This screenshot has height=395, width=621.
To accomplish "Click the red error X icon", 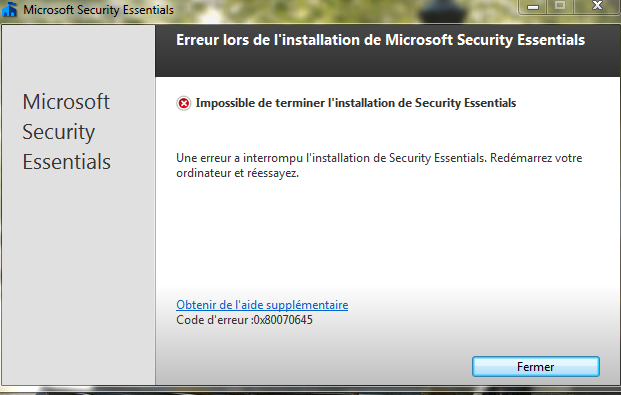I will click(x=183, y=103).
